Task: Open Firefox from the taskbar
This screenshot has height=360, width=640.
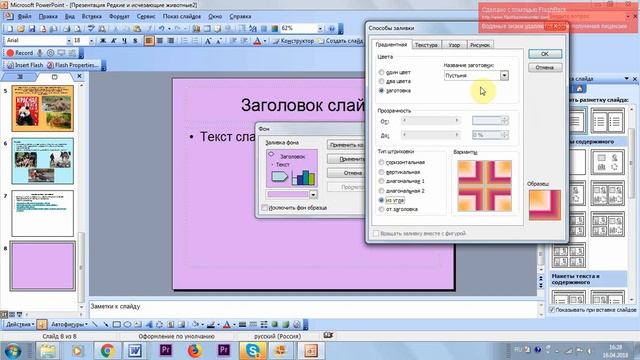Action: (195, 351)
